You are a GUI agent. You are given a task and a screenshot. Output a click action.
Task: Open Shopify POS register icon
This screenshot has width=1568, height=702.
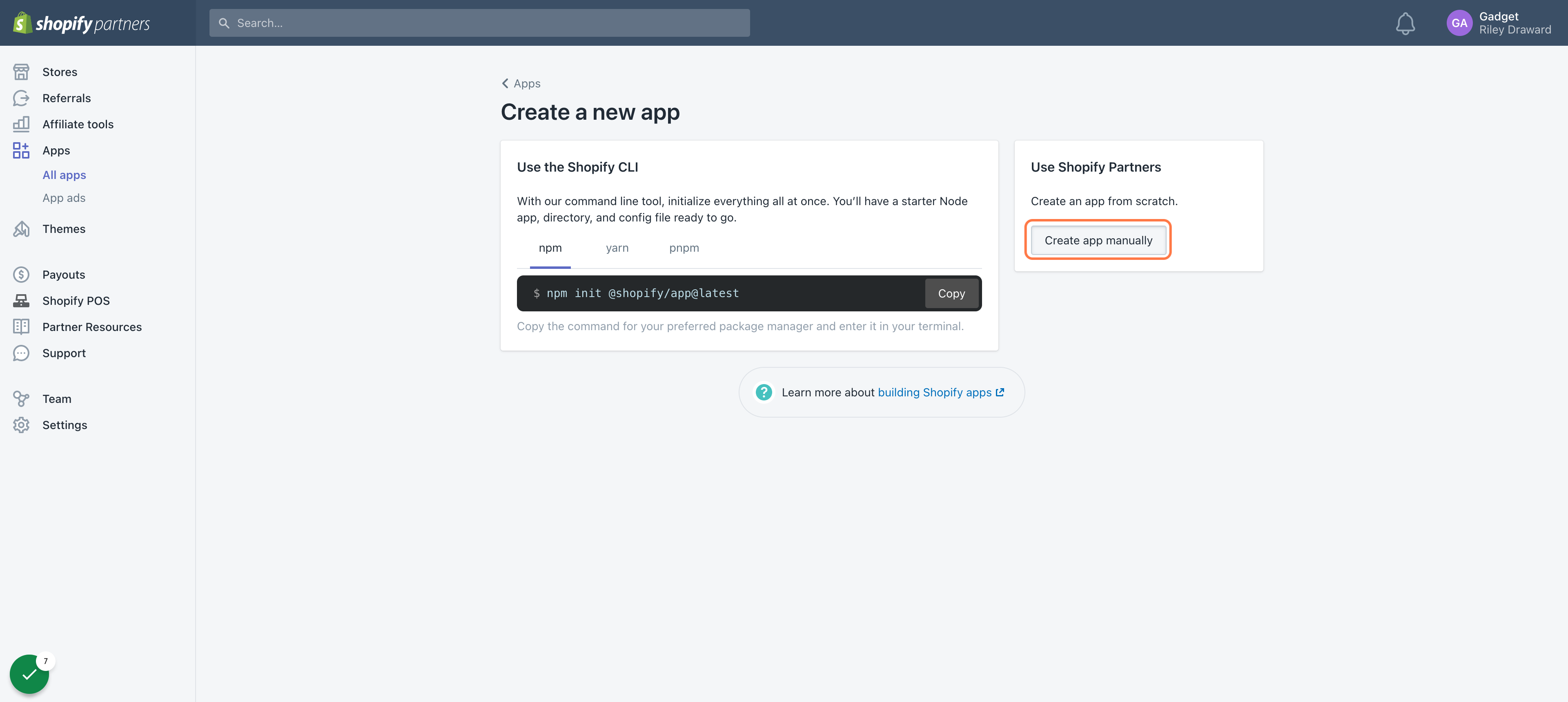[21, 301]
